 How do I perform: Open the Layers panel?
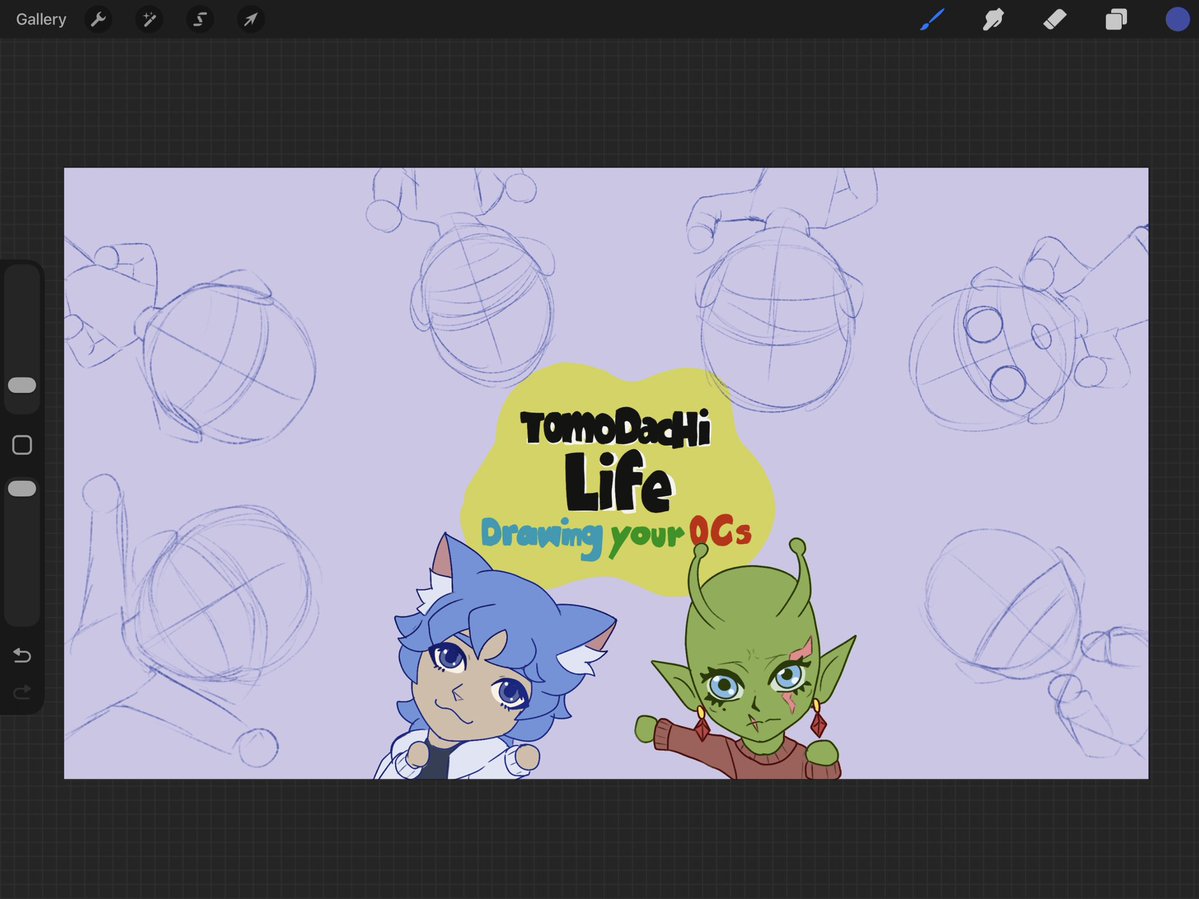click(x=1116, y=19)
